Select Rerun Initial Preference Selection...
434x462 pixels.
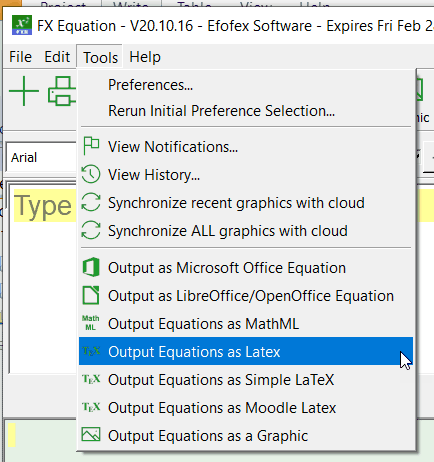tap(246, 111)
